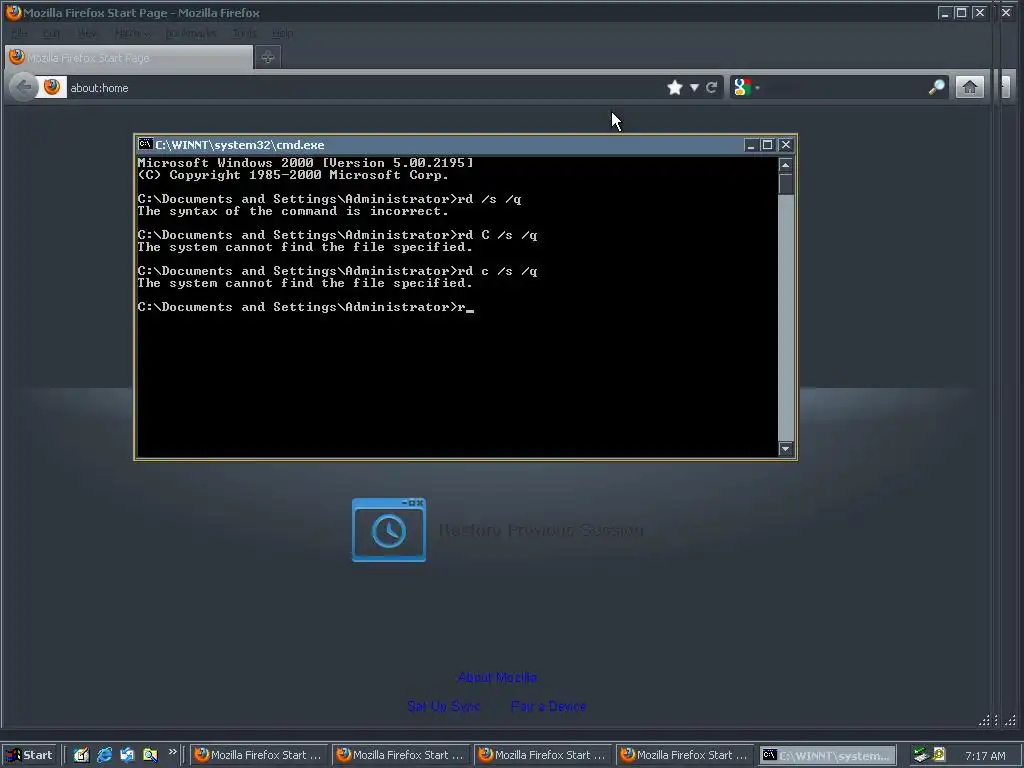Viewport: 1024px width, 768px height.
Task: Open the View menu in Firefox
Action: click(x=86, y=33)
